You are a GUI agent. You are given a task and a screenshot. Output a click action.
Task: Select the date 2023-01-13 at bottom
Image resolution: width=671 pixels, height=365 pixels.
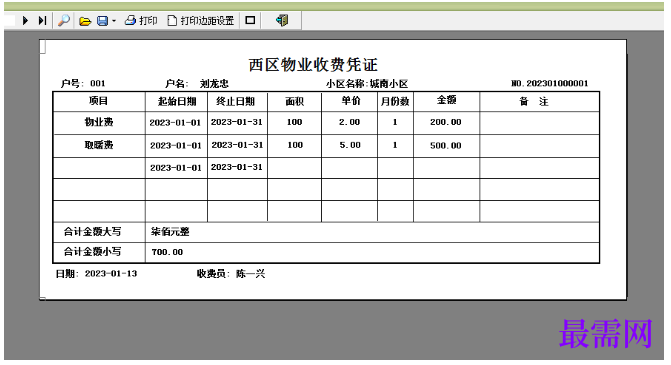point(111,274)
